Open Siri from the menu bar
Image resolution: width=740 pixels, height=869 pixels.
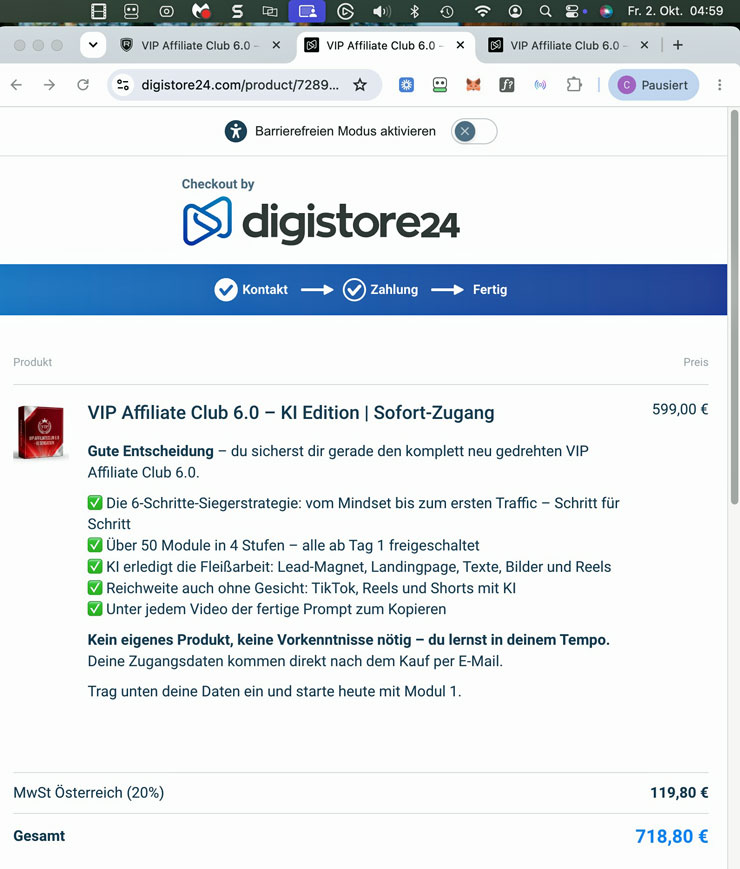click(606, 11)
